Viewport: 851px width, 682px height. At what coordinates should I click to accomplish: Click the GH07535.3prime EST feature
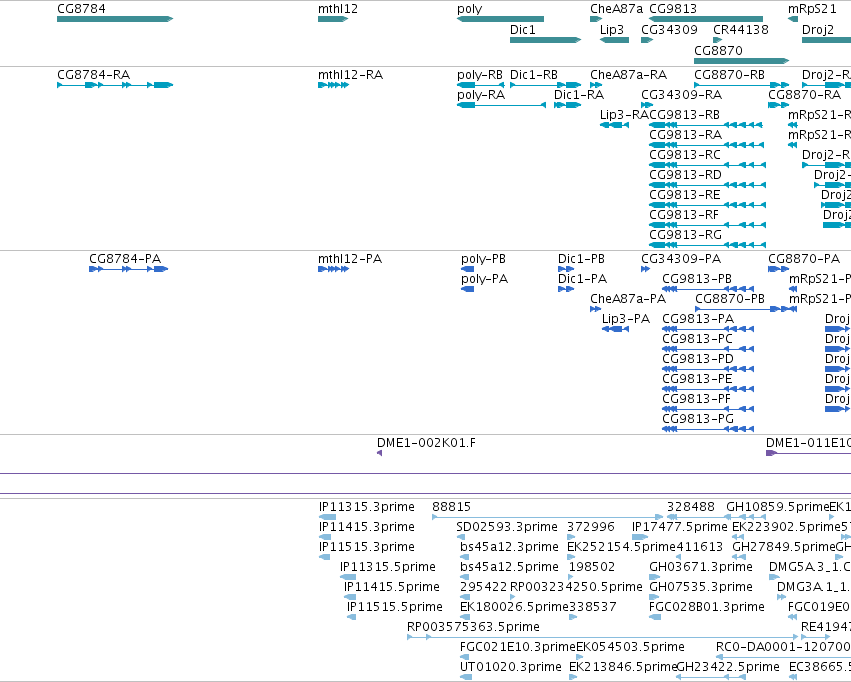point(654,597)
